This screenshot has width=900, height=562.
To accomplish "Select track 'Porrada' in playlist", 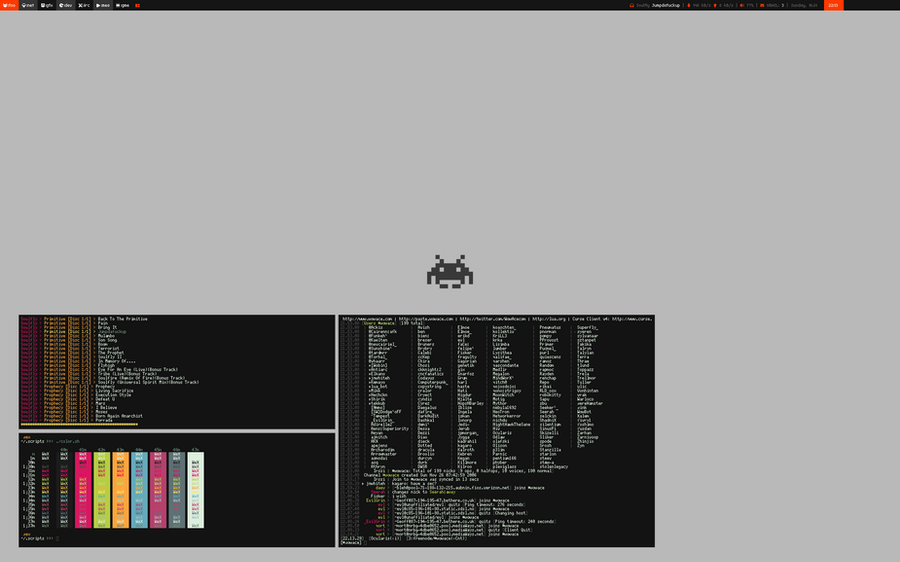I will [x=104, y=420].
